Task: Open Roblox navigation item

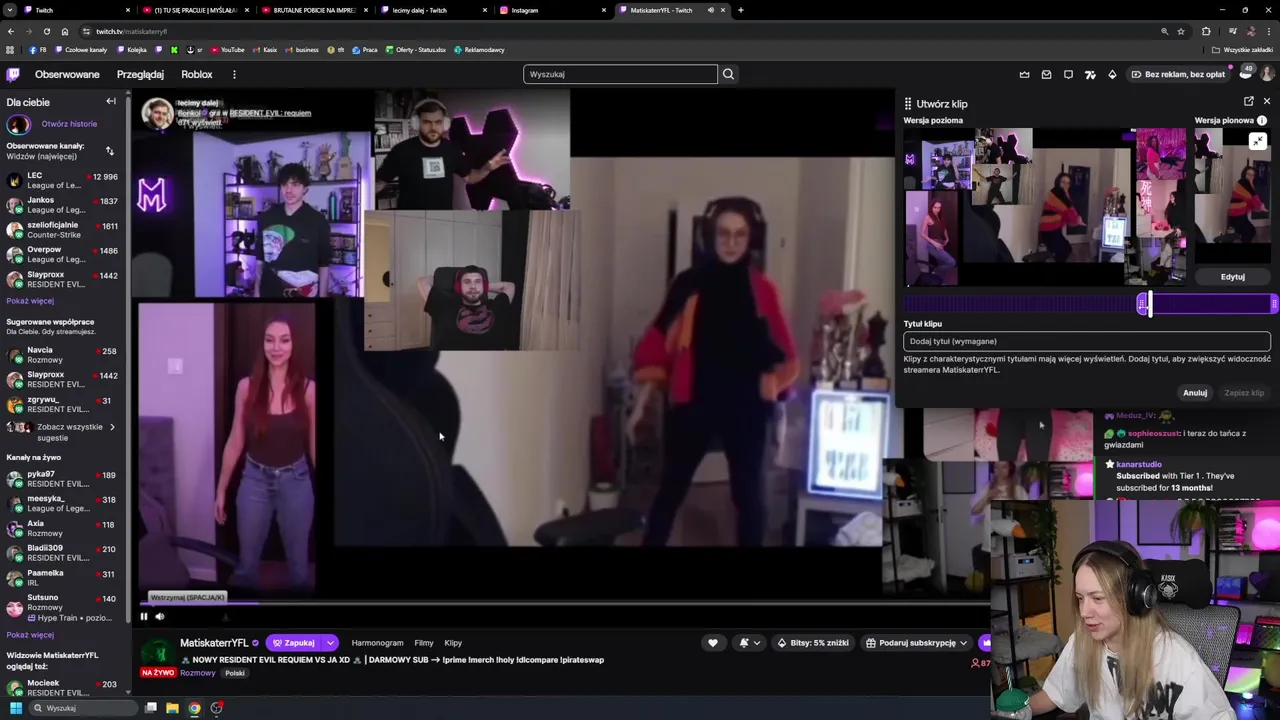Action: (x=197, y=74)
